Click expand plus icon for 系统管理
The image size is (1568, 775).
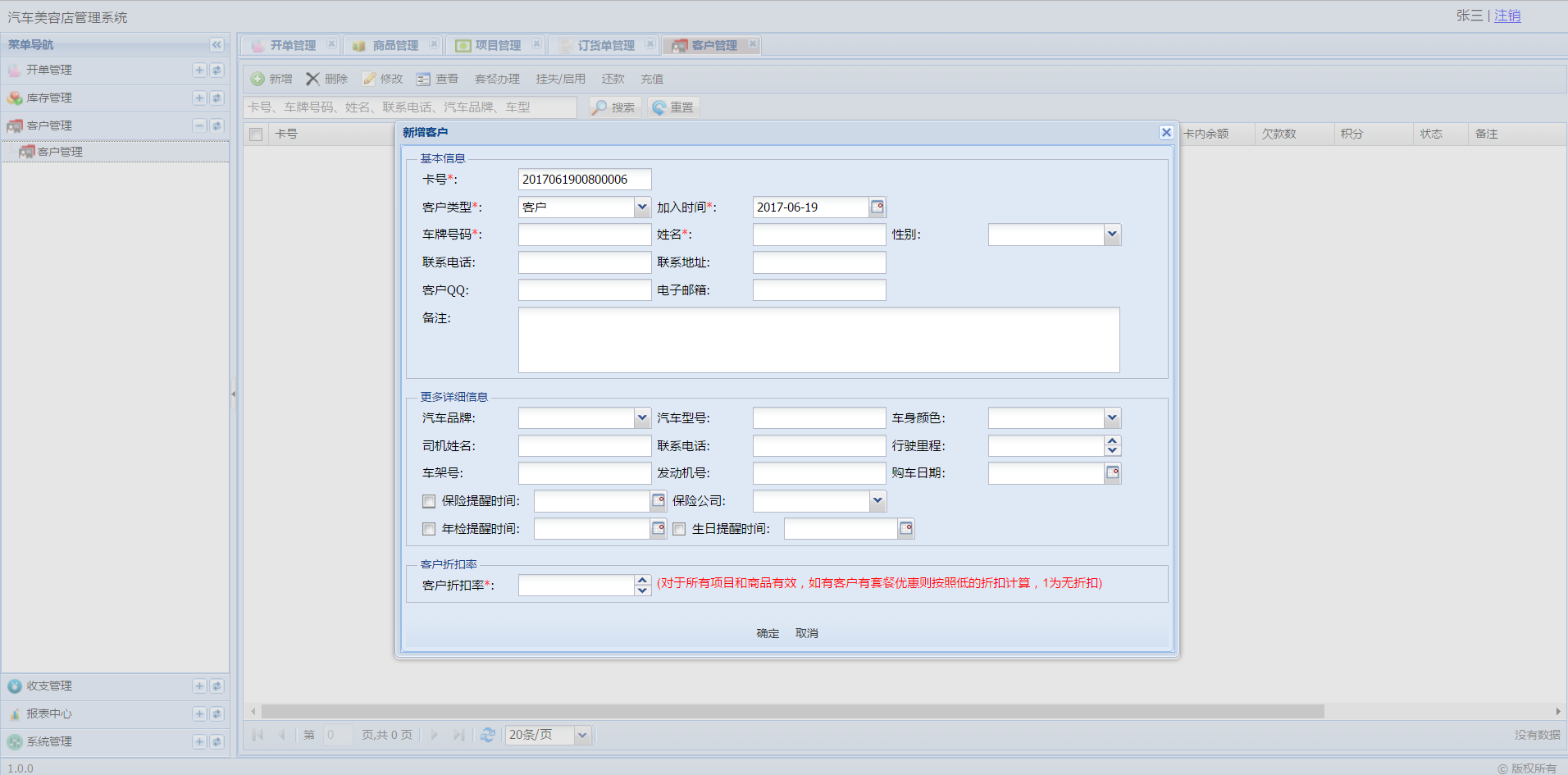pyautogui.click(x=199, y=741)
